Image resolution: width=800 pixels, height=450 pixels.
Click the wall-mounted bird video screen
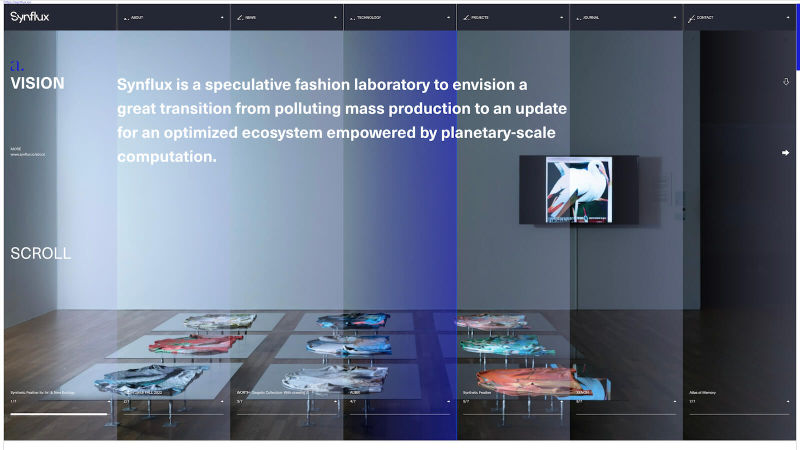(579, 190)
